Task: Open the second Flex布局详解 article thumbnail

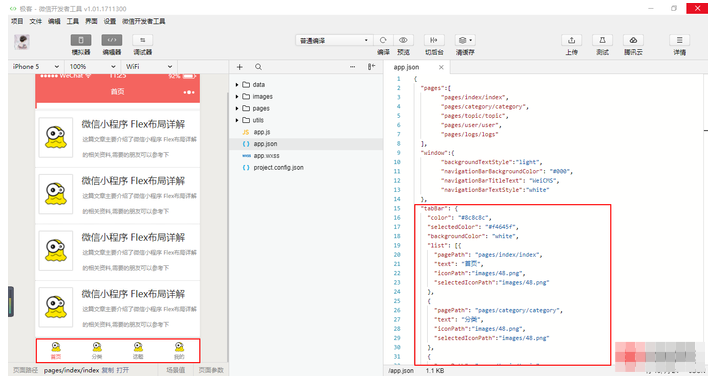Action: click(x=56, y=194)
